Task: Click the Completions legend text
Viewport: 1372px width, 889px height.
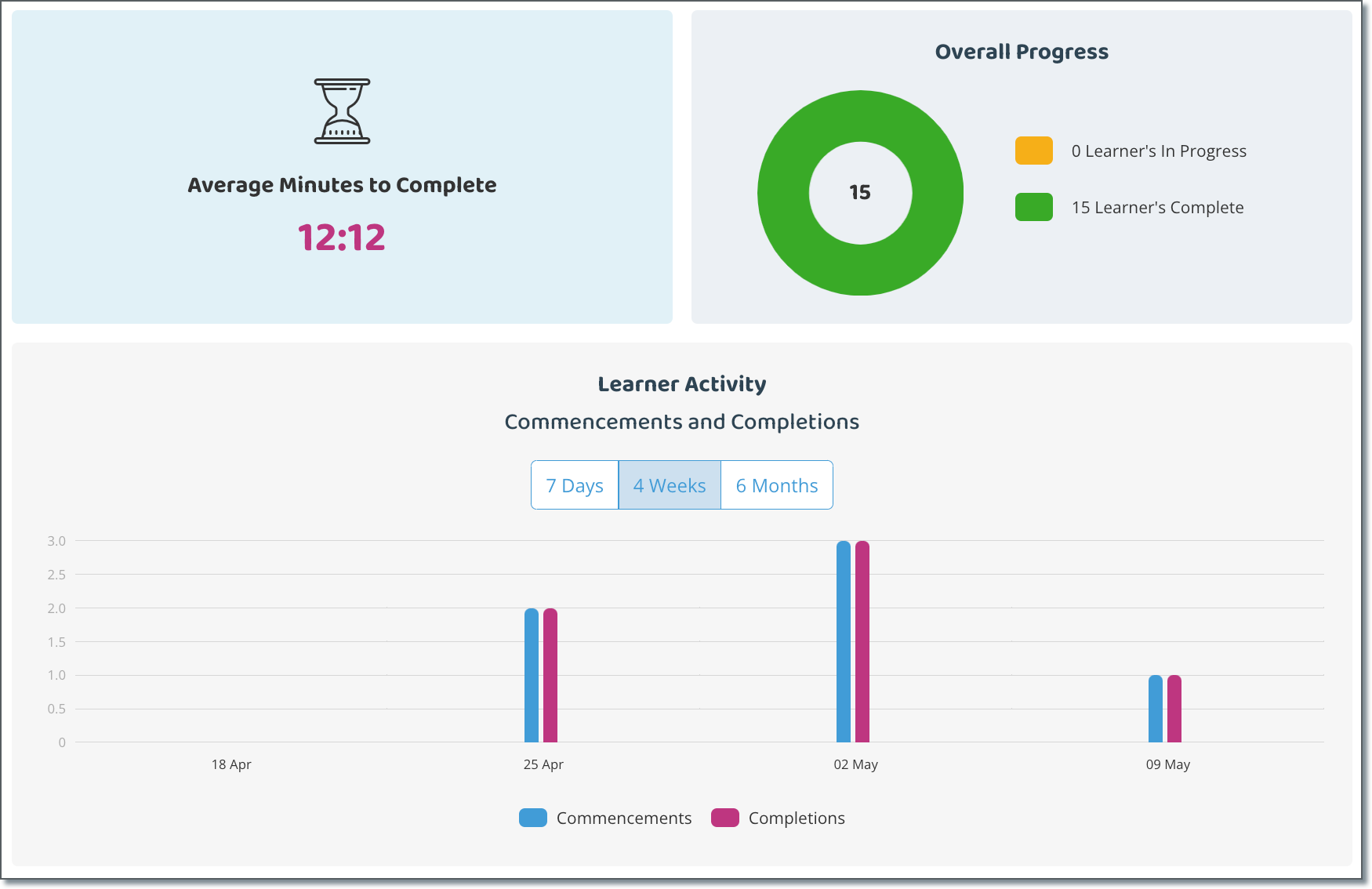Action: (x=797, y=818)
